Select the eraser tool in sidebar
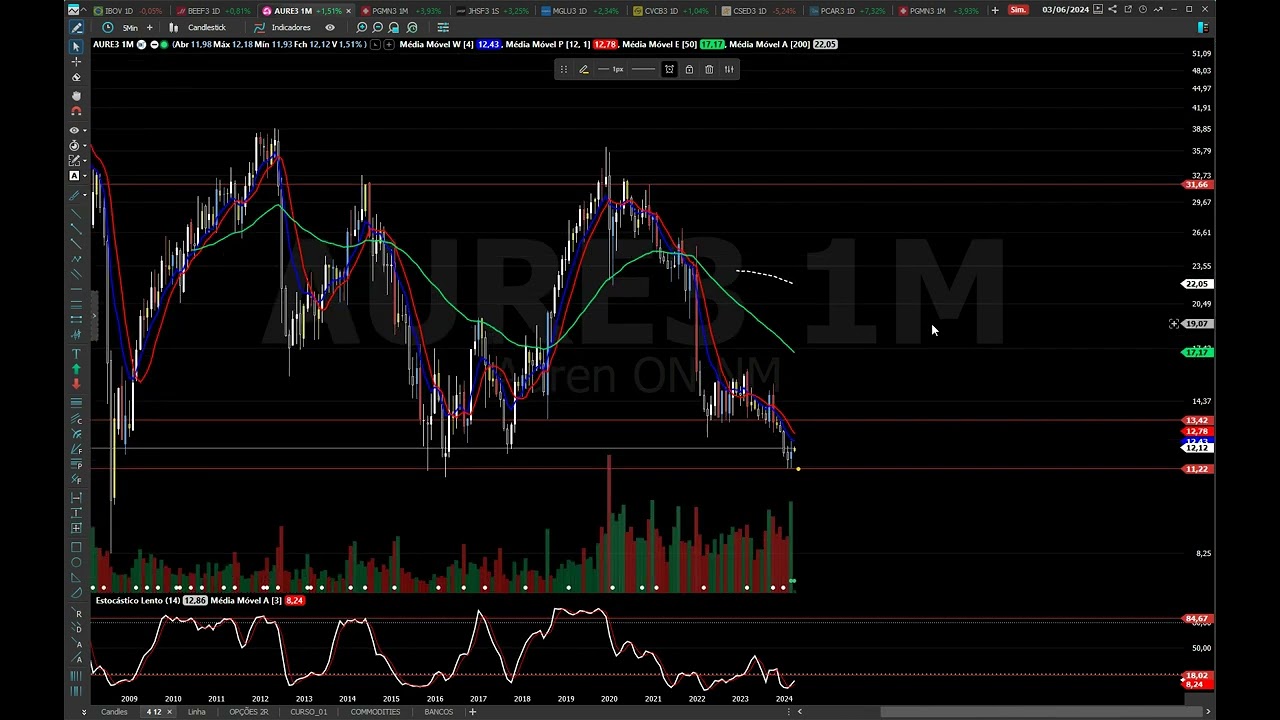This screenshot has height=720, width=1280. click(x=76, y=77)
